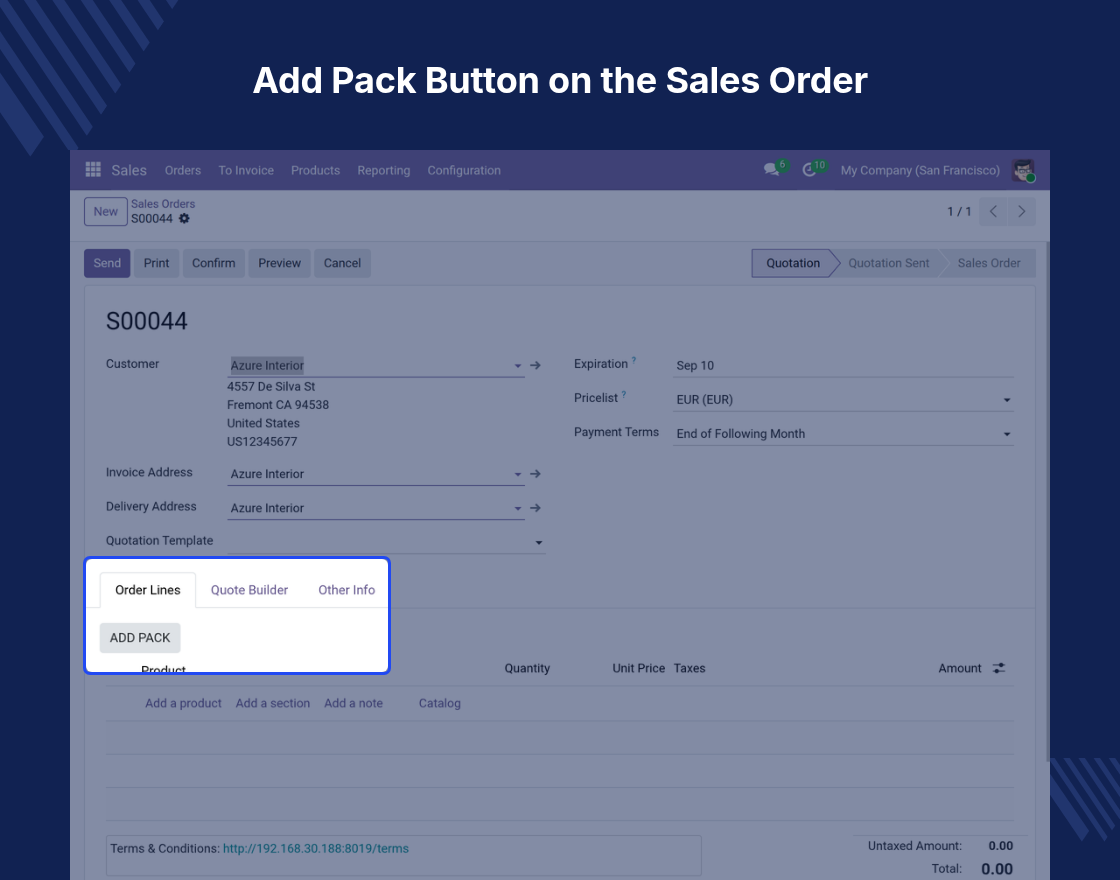Click the page scrollbar
This screenshot has height=880, width=1120.
coord(1047,500)
